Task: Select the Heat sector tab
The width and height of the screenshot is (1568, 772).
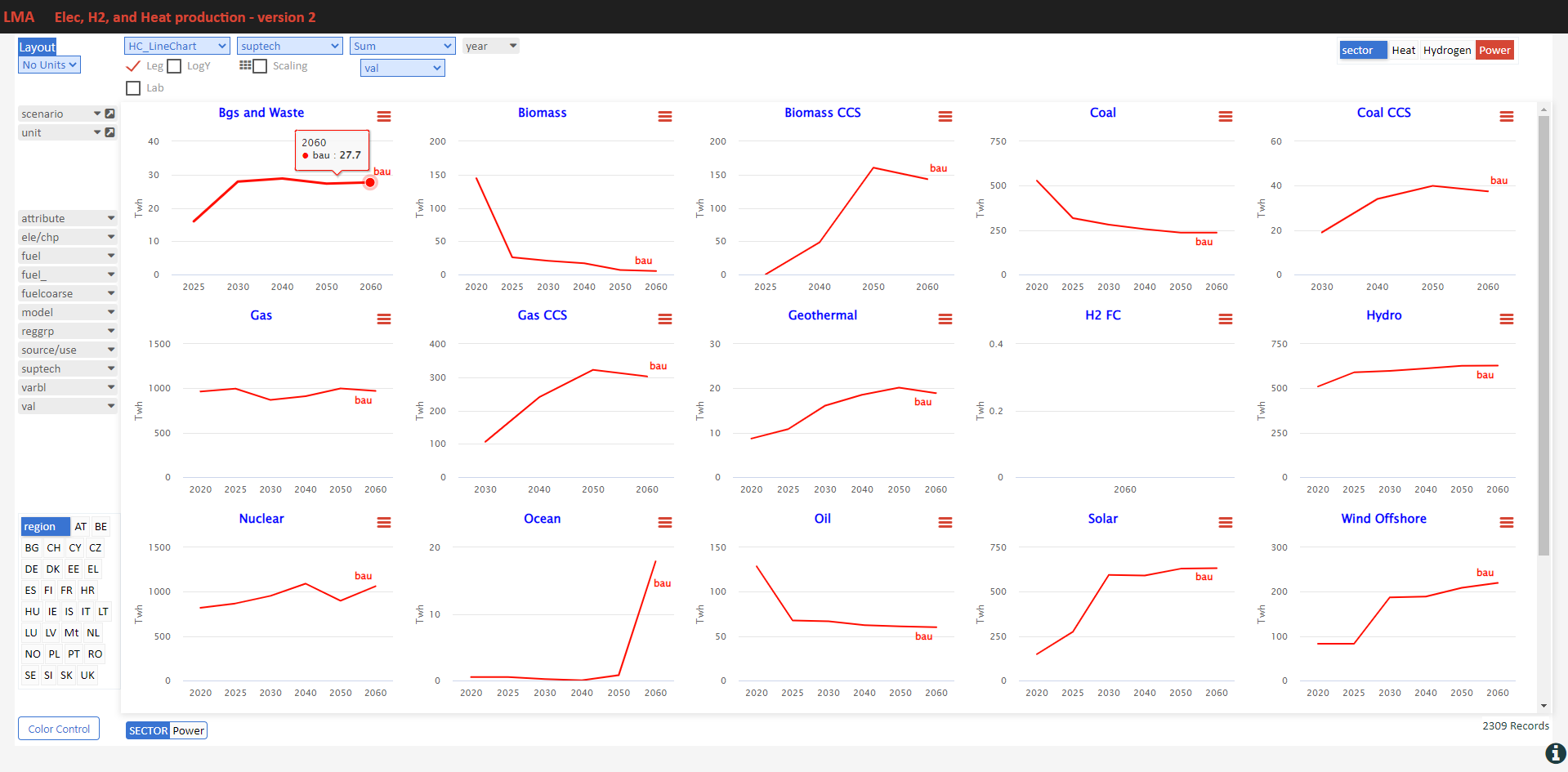Action: pyautogui.click(x=1404, y=50)
